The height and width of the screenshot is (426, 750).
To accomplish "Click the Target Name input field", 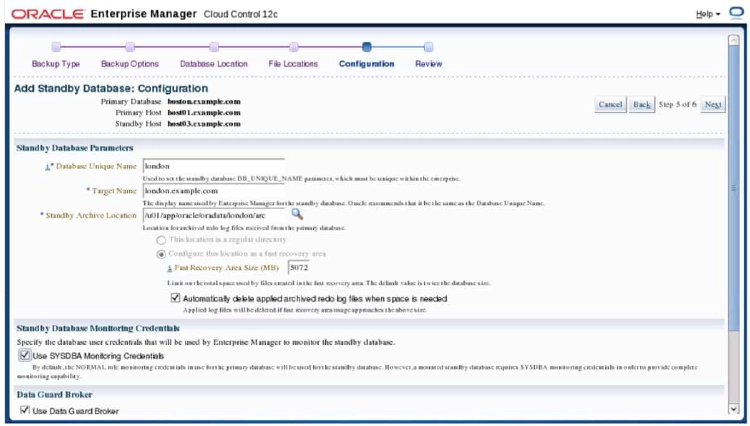I will tap(214, 191).
